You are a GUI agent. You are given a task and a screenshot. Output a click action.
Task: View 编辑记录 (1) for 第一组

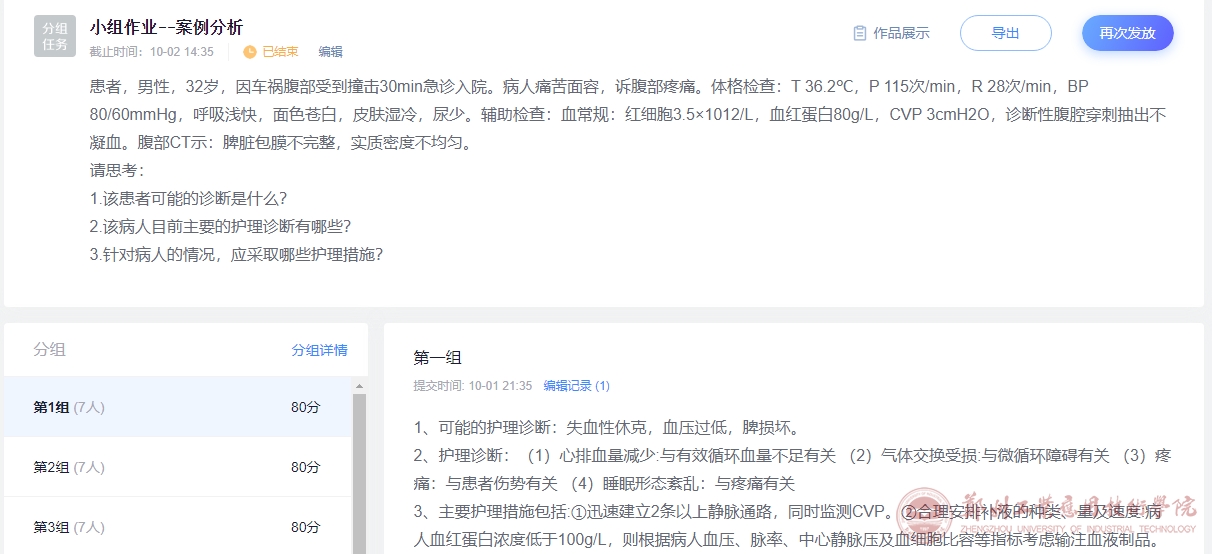click(x=576, y=385)
